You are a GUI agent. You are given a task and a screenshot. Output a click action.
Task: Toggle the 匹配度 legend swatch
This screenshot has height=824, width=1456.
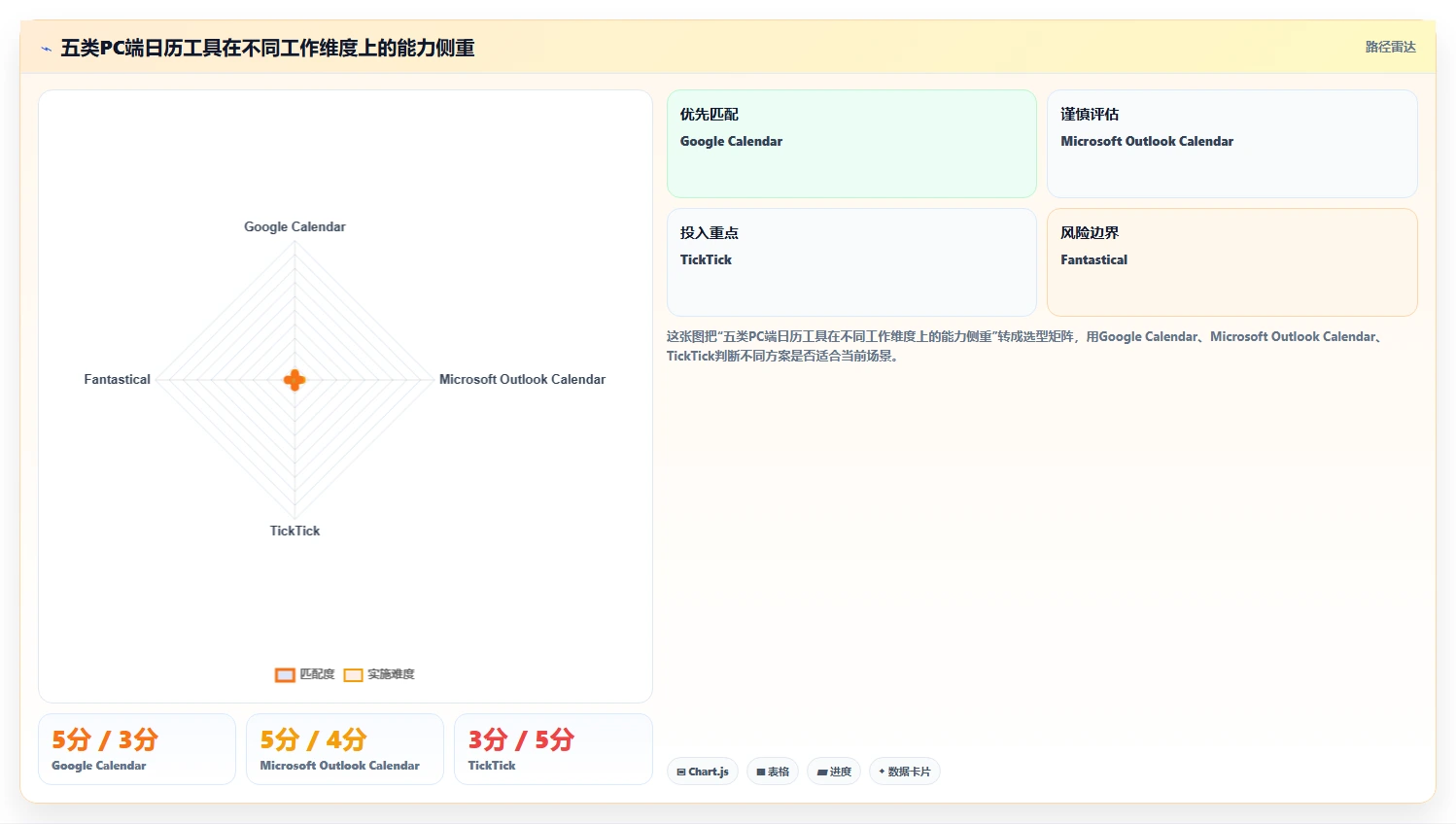[285, 674]
